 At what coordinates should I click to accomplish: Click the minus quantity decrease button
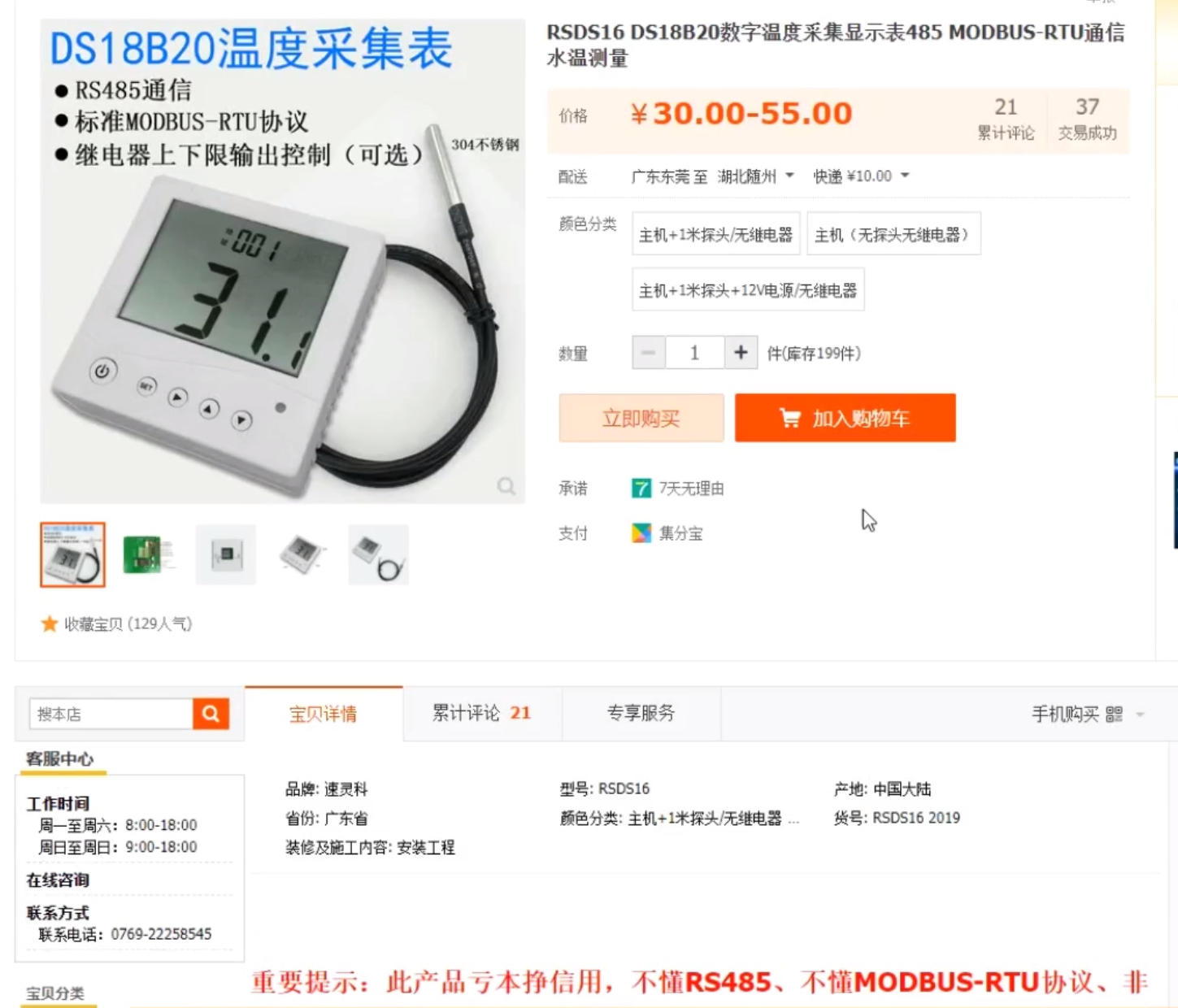(x=649, y=353)
